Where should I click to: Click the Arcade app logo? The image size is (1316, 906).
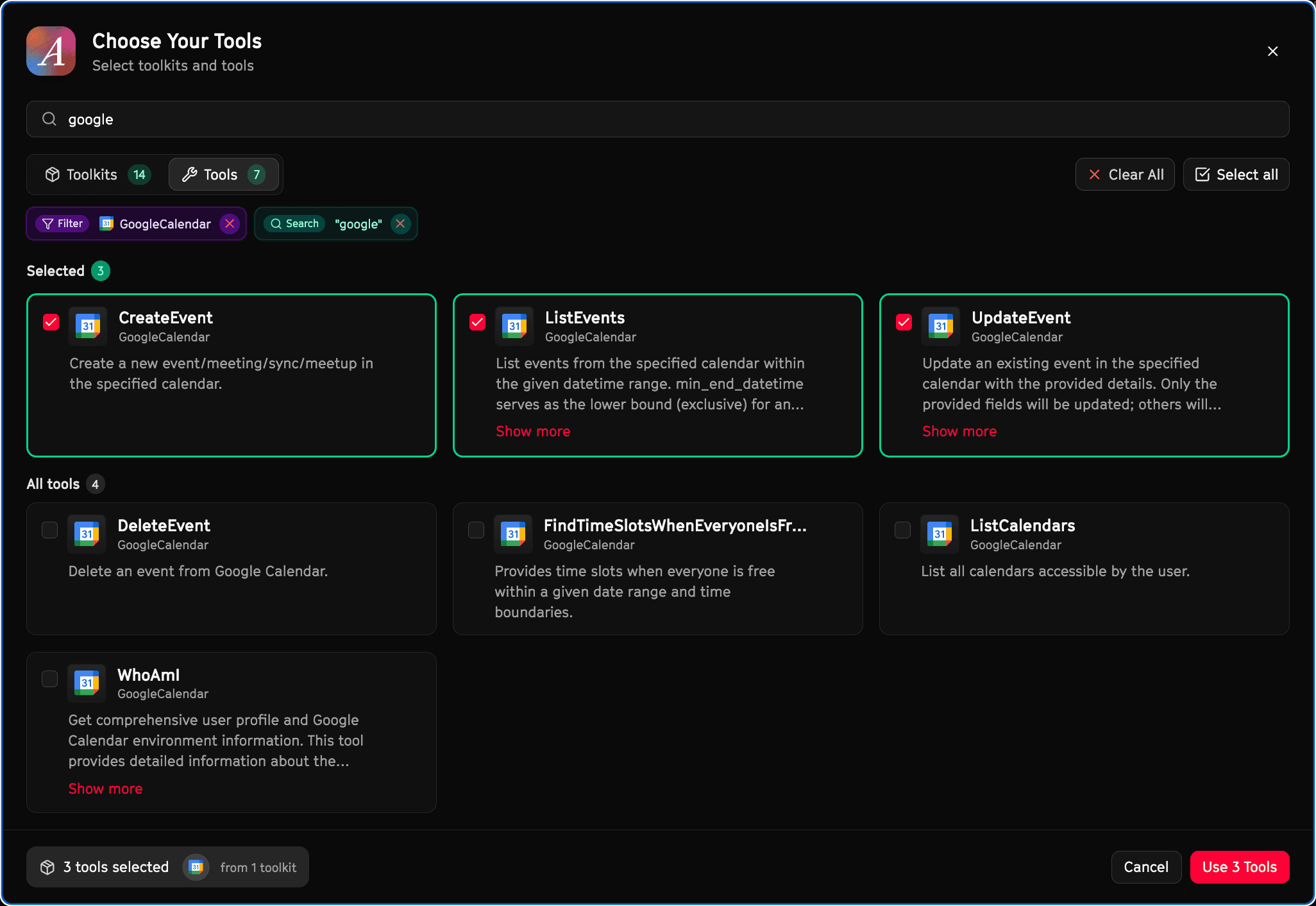click(x=51, y=51)
